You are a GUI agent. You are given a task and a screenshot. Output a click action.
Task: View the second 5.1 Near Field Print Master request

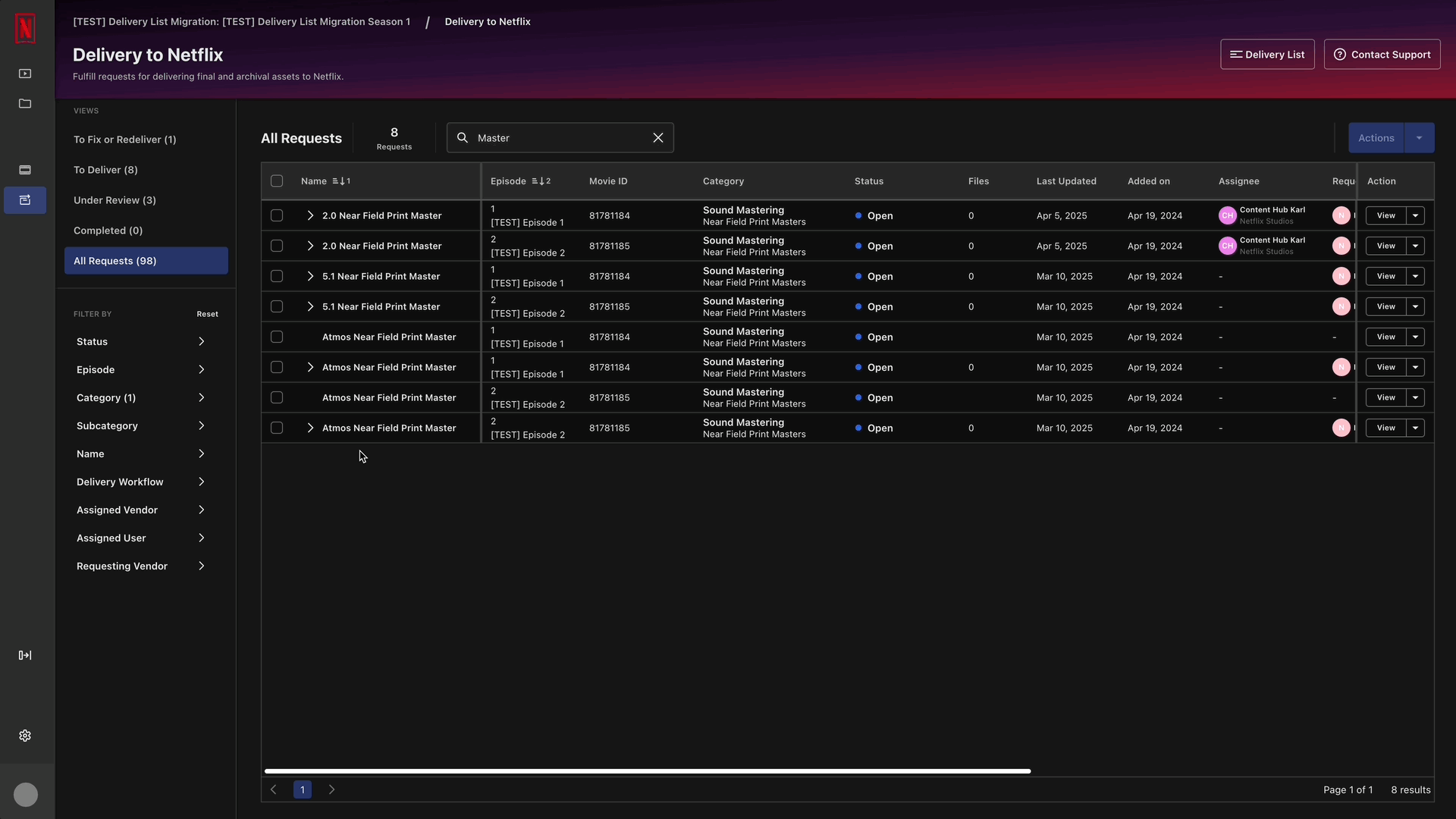tap(1385, 306)
